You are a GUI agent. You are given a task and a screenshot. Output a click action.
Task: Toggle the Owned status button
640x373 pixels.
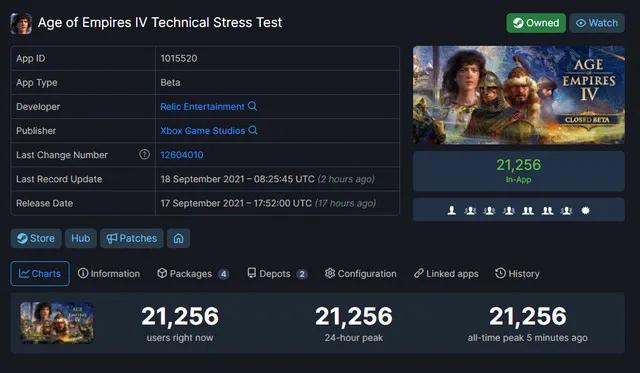[x=536, y=23]
